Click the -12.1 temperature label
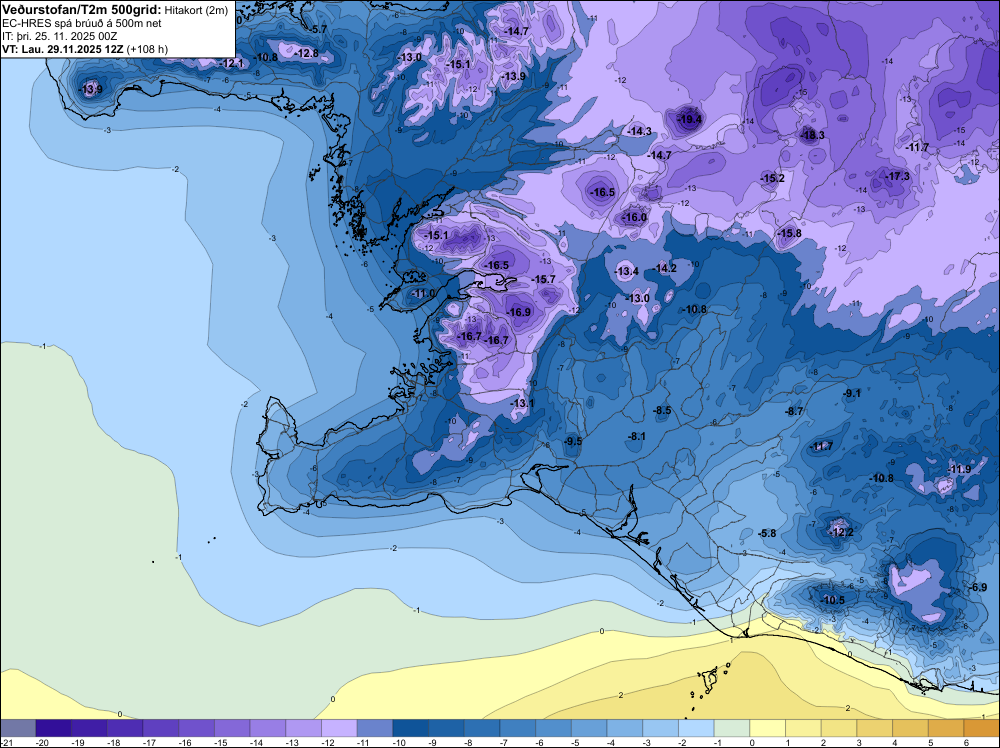 click(232, 63)
